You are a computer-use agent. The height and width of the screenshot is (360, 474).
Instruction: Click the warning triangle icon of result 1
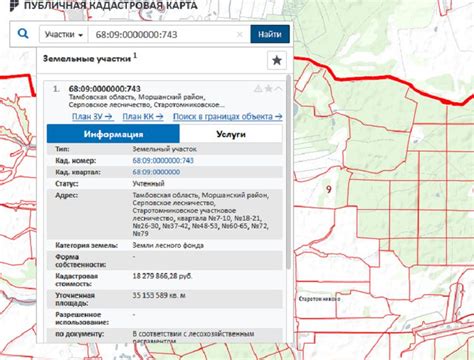click(x=258, y=89)
